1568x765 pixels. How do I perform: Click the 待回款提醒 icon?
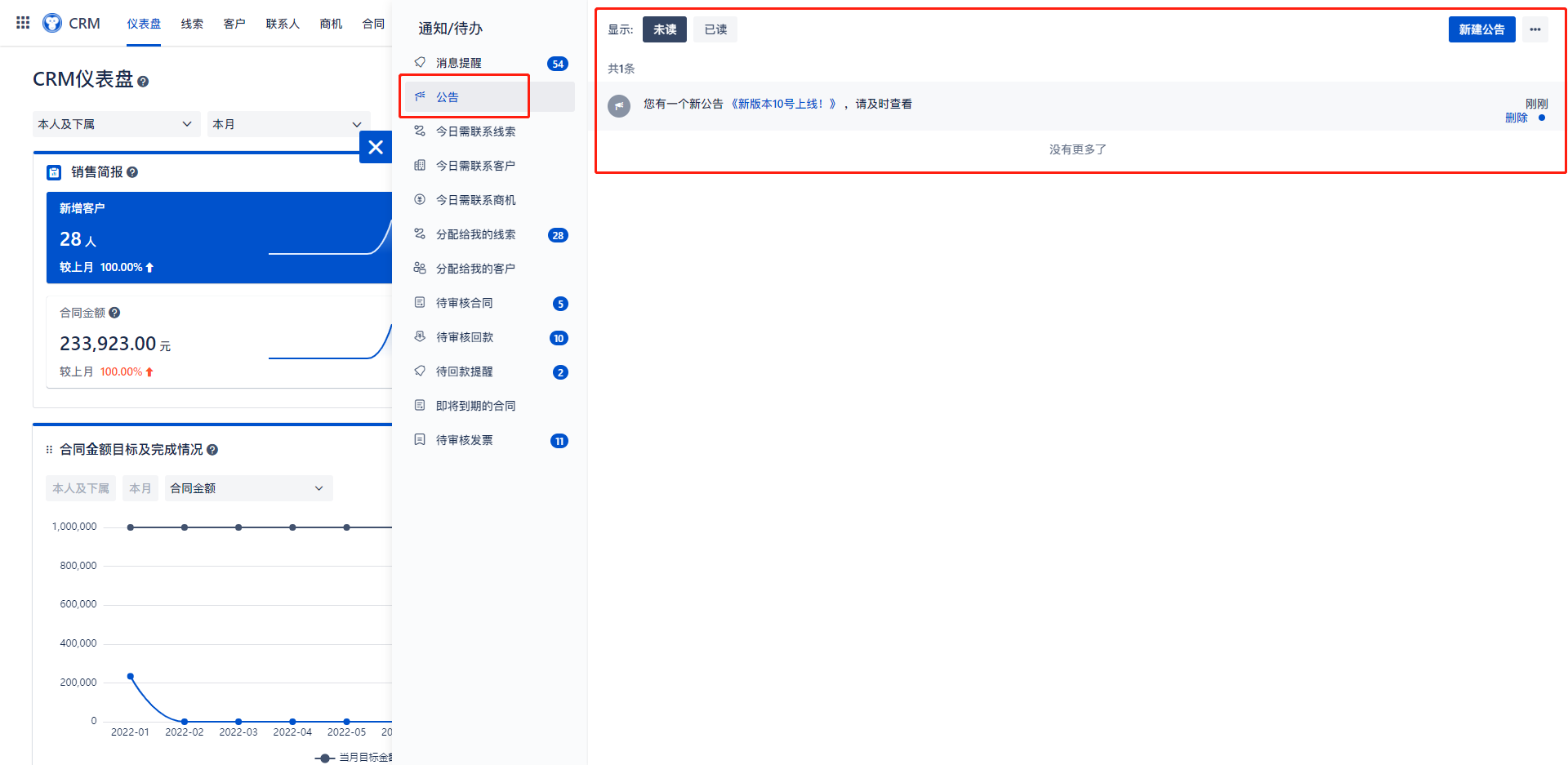tap(420, 371)
